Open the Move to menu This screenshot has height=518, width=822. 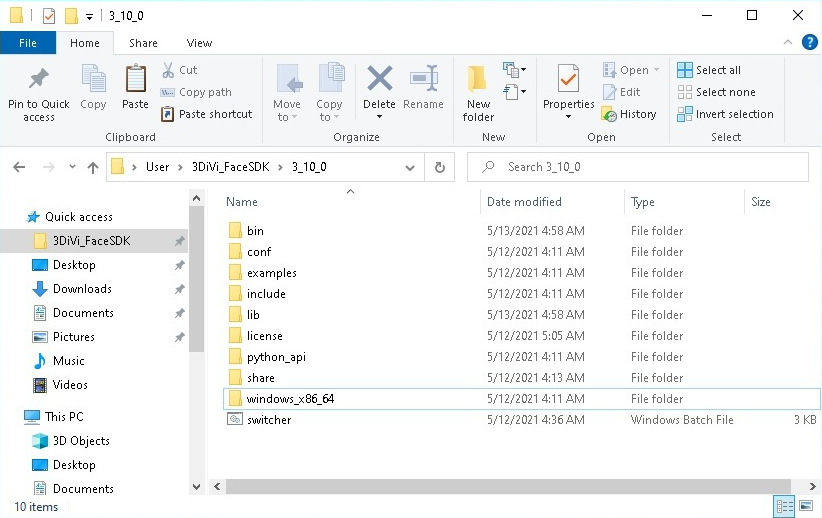tap(287, 93)
